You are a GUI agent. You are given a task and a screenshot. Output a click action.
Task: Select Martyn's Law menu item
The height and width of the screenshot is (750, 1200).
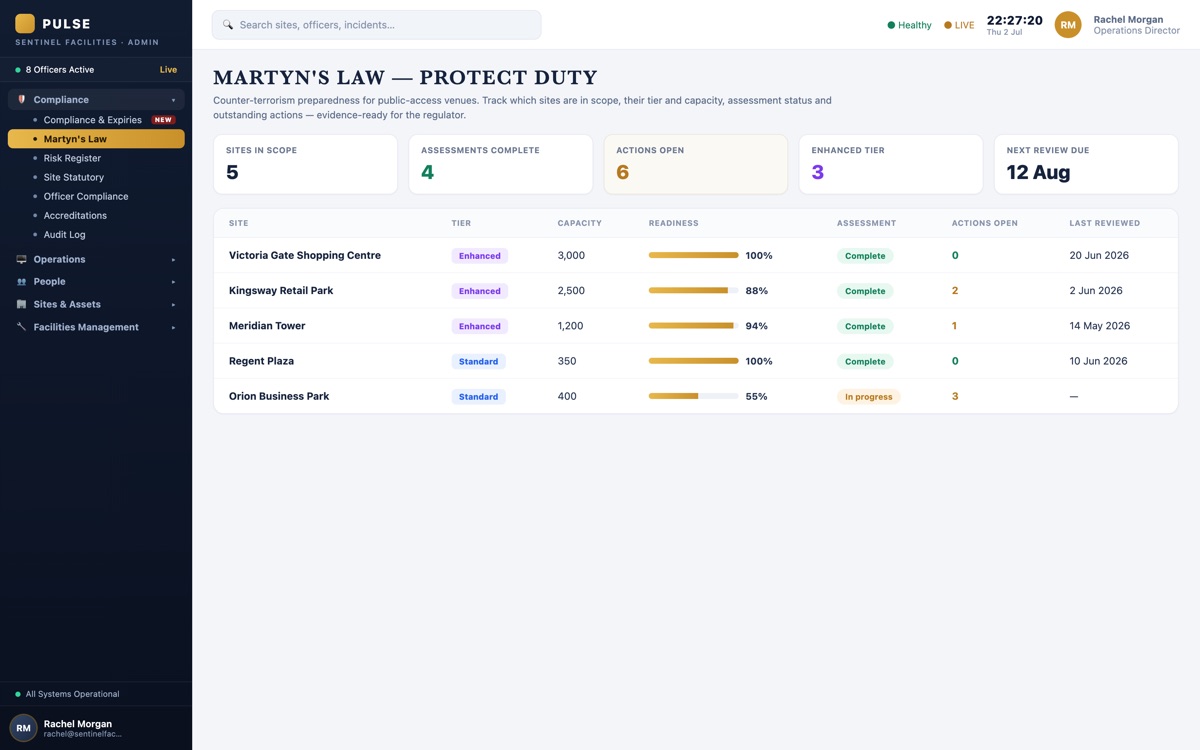[x=96, y=139]
